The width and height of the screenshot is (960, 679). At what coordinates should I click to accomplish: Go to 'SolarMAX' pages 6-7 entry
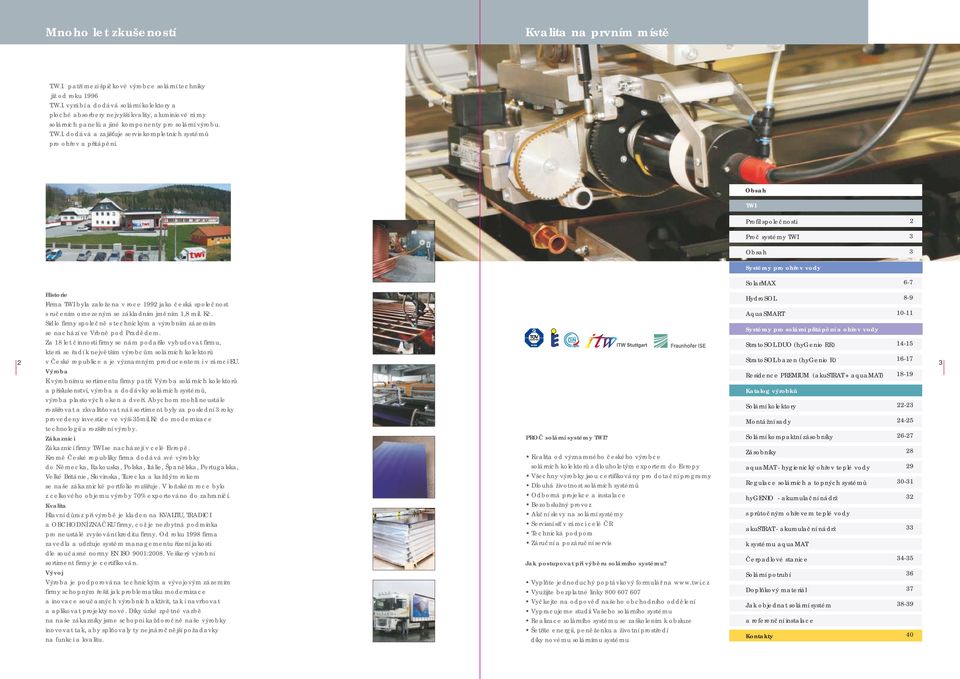[825, 283]
